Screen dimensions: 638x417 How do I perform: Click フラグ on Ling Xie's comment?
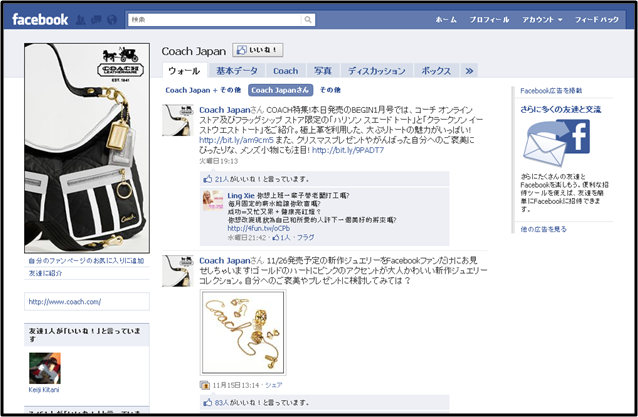coord(306,238)
